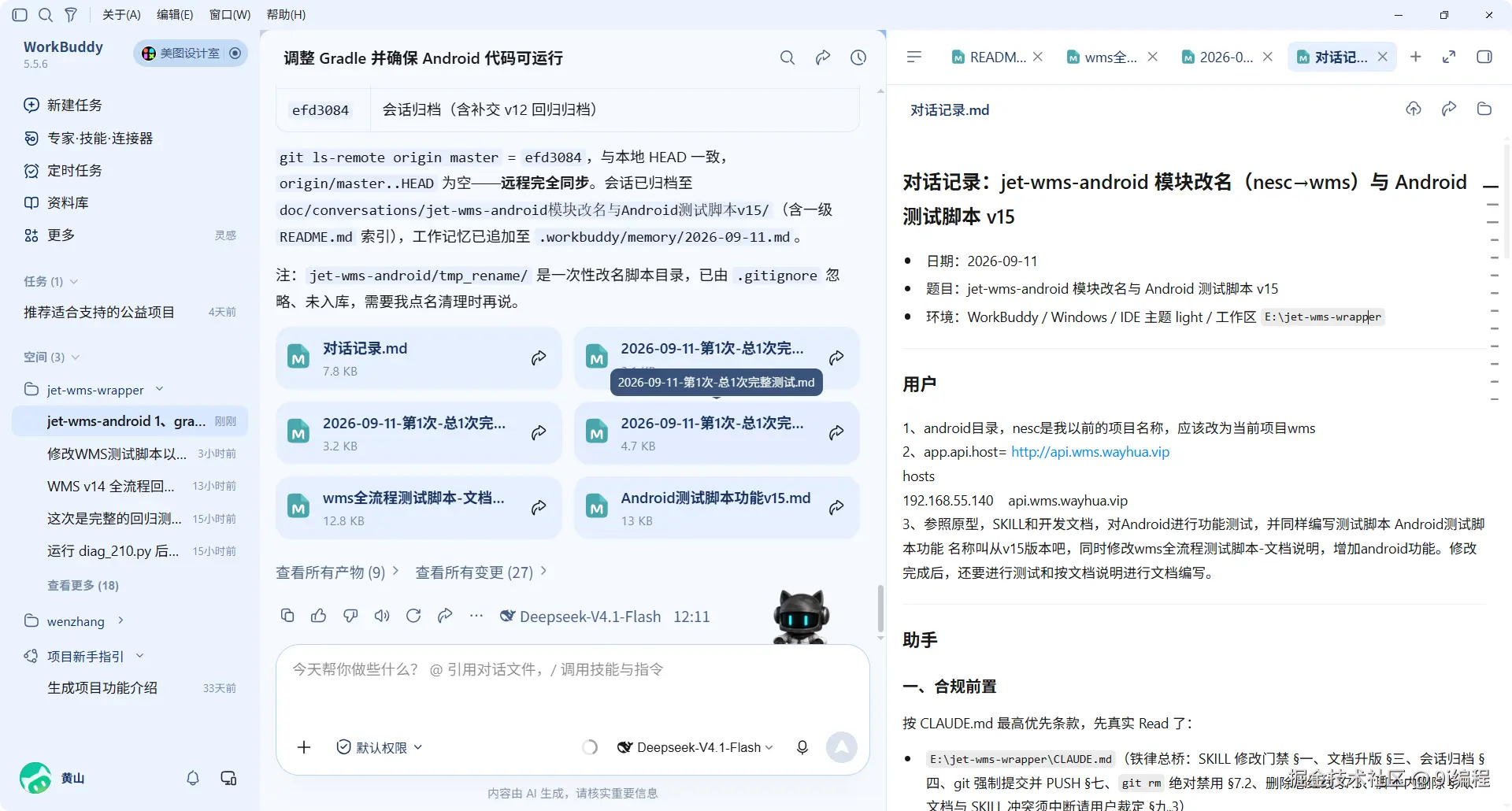
Task: Expand the preview panel to fullscreen
Action: [x=1449, y=57]
